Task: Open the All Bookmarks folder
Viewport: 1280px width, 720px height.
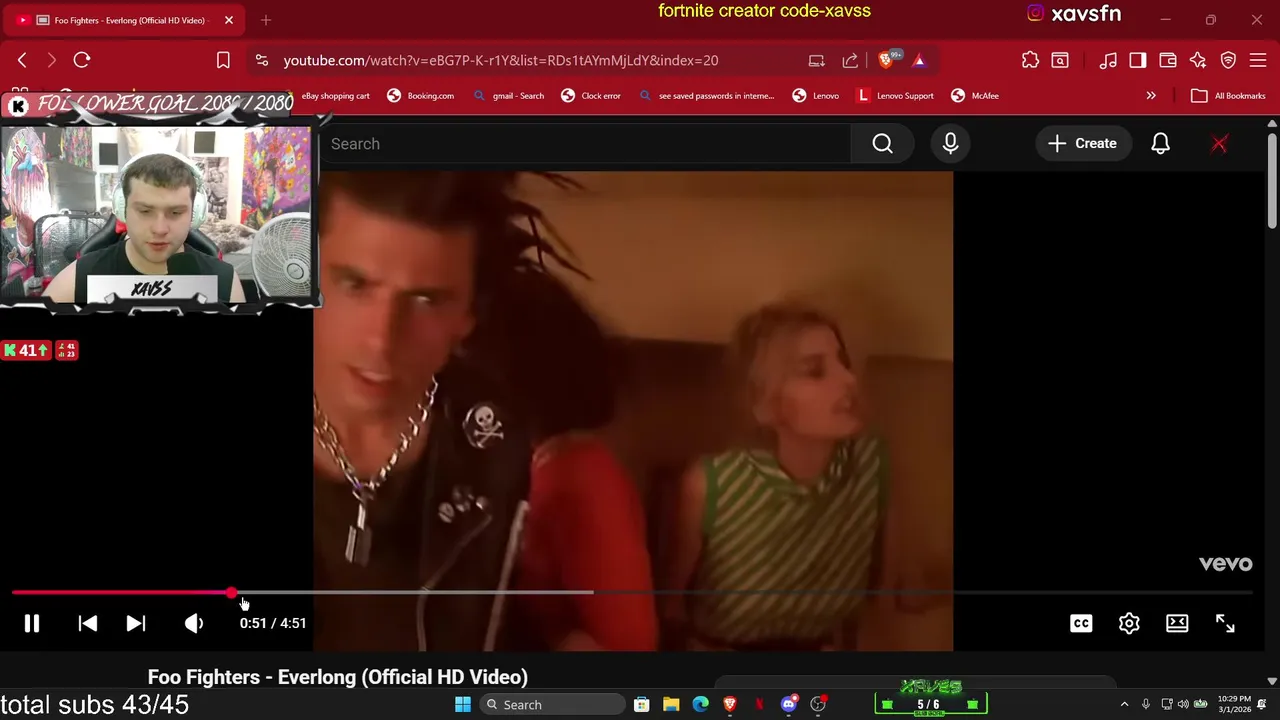Action: click(1229, 96)
